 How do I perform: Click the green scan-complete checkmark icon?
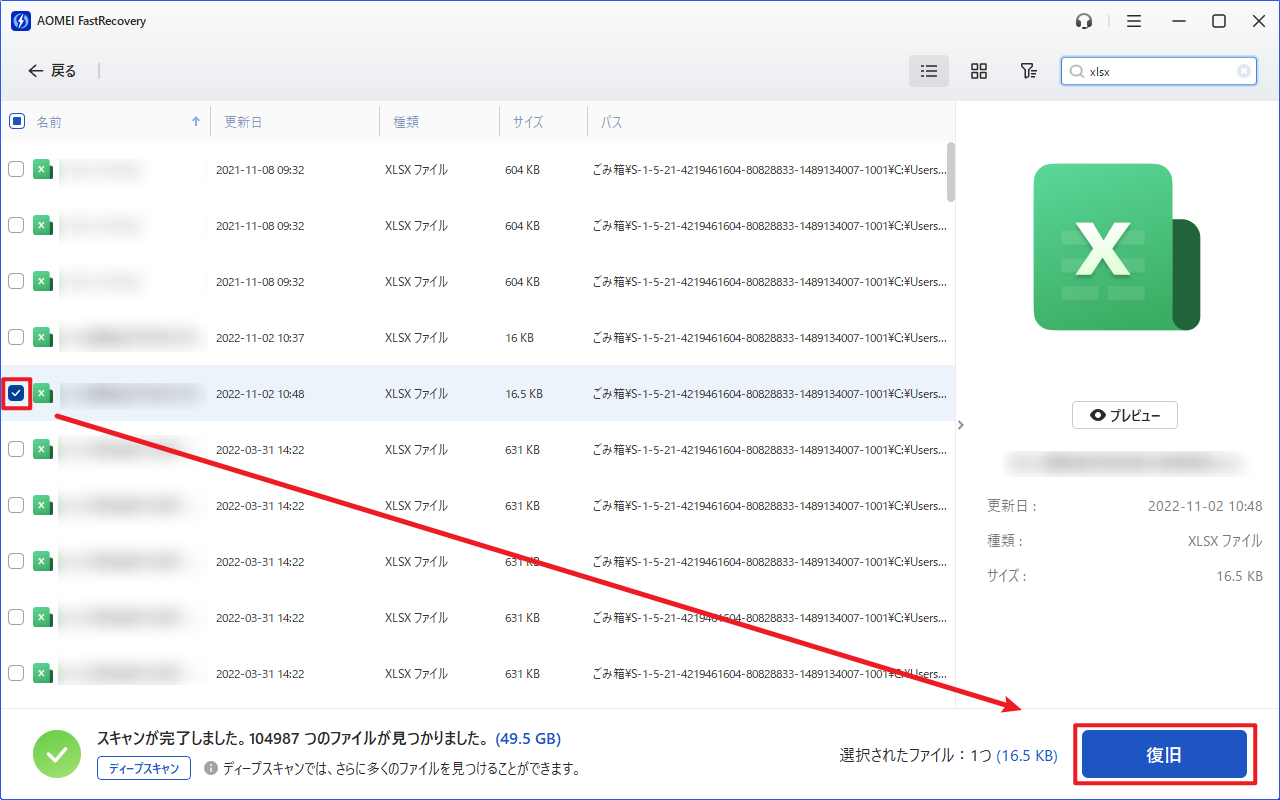57,754
